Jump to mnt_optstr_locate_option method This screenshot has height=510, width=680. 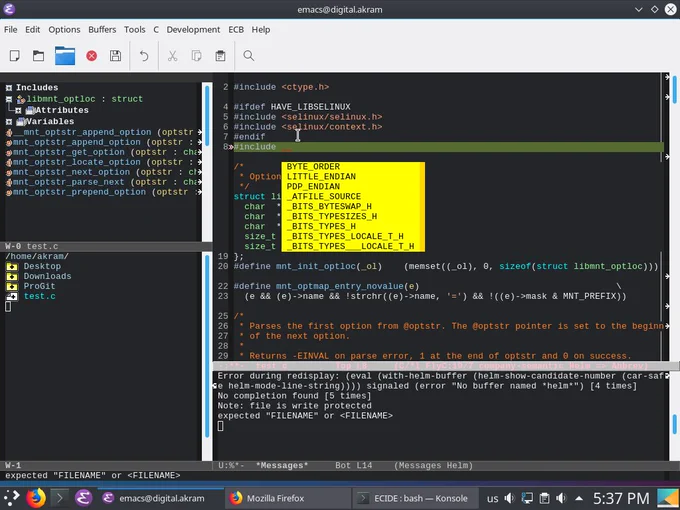coord(77,162)
